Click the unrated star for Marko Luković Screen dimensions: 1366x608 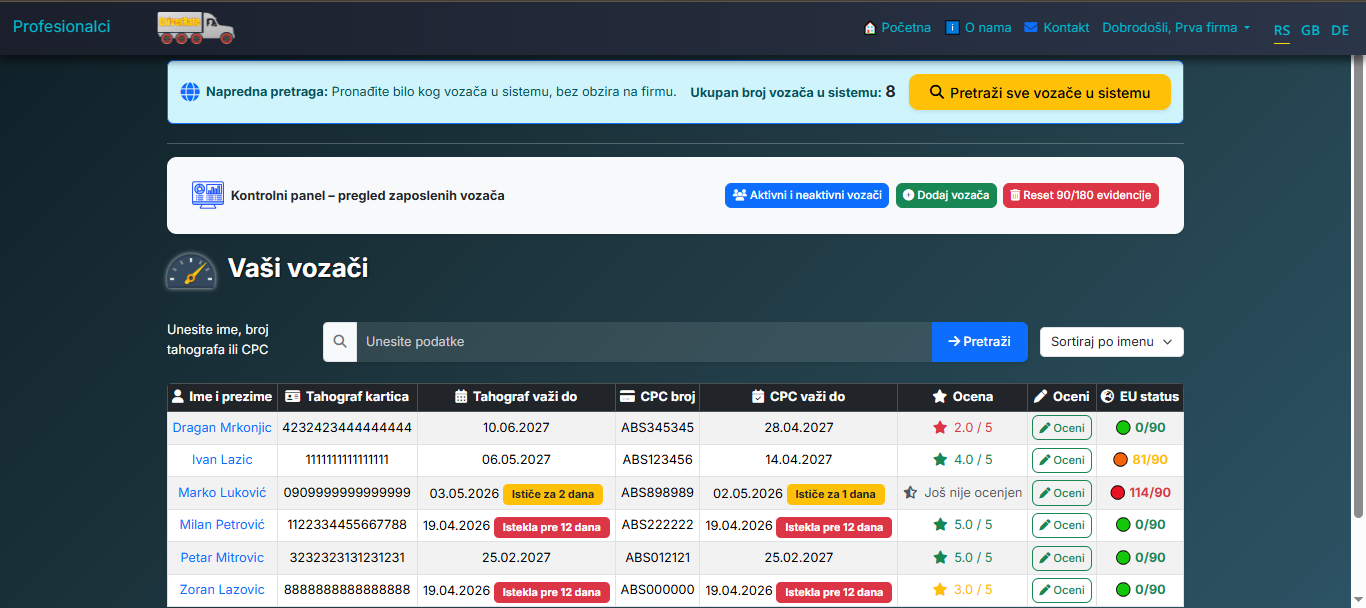910,493
